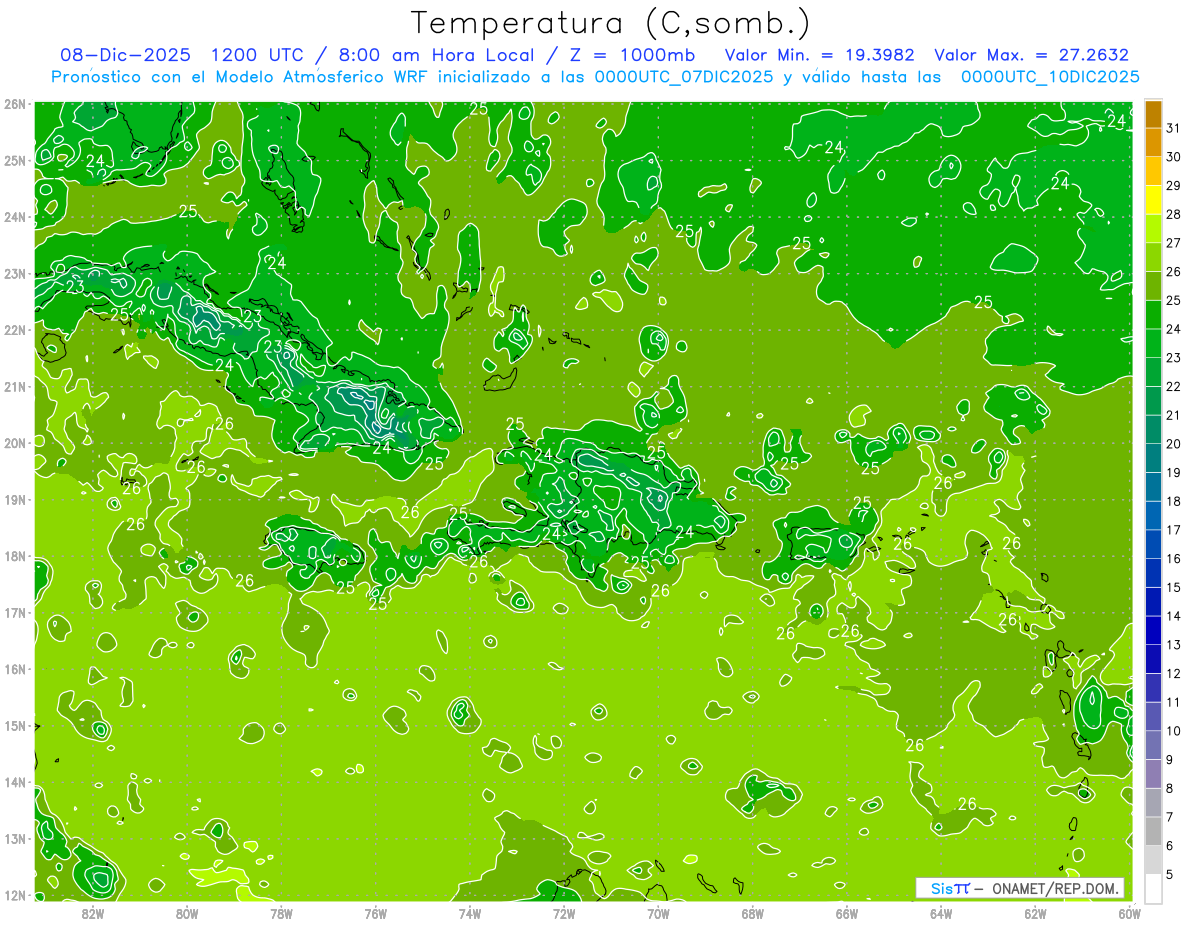Click the "22N" latitude label

(x=15, y=330)
